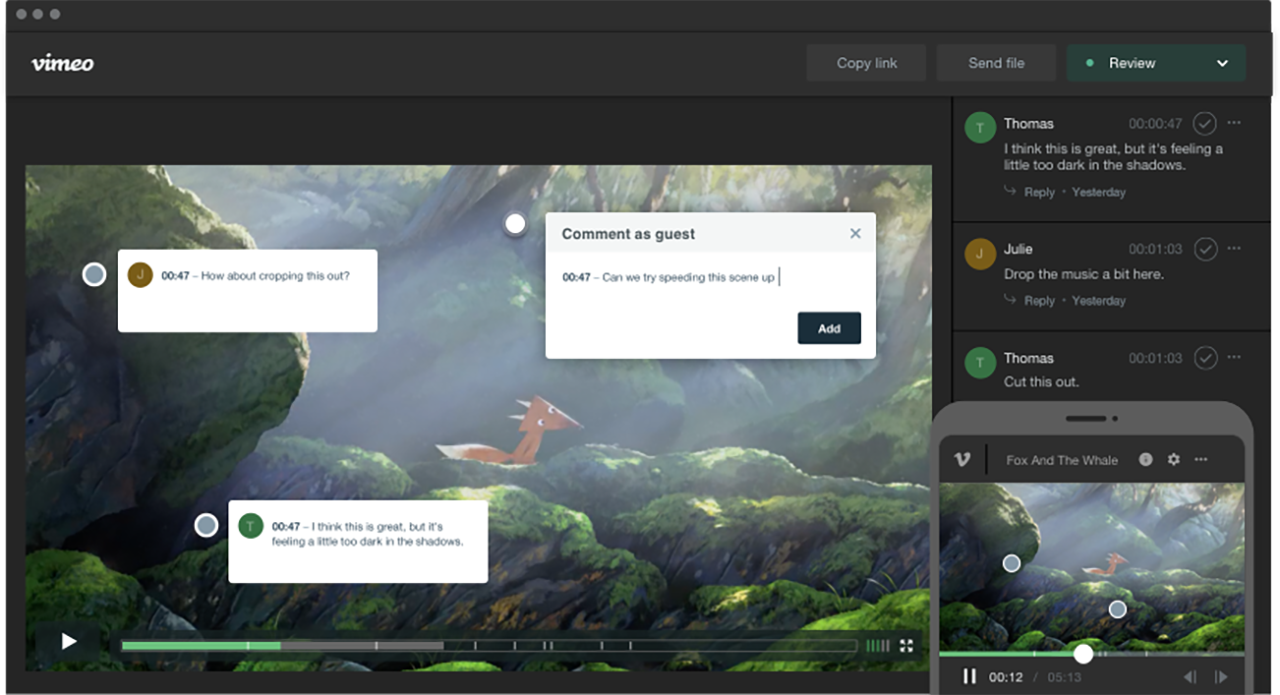Click the info icon in phone preview
This screenshot has width=1280, height=695.
point(1146,459)
